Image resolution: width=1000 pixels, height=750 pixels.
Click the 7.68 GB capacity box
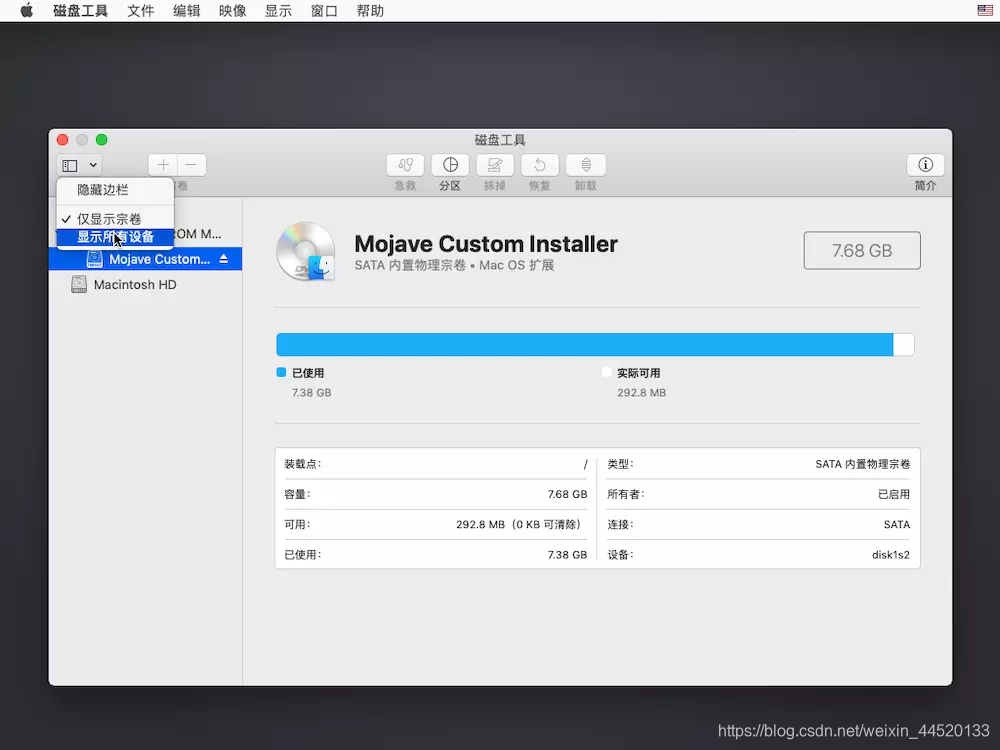[x=862, y=251]
